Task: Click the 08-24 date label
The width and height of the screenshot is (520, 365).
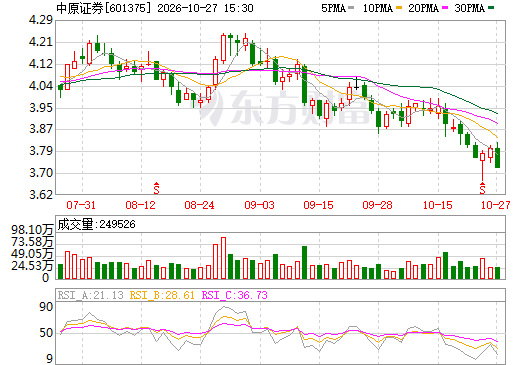Action: (x=200, y=205)
